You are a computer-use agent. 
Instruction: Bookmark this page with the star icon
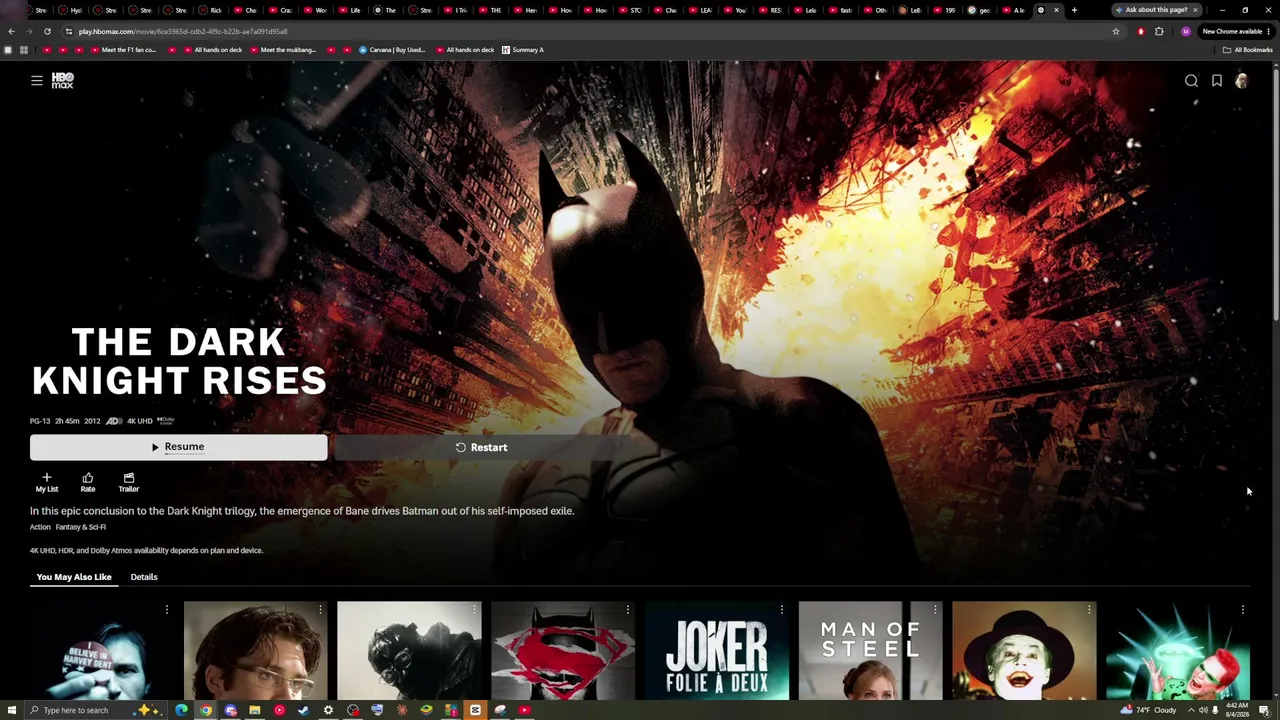coord(1116,31)
